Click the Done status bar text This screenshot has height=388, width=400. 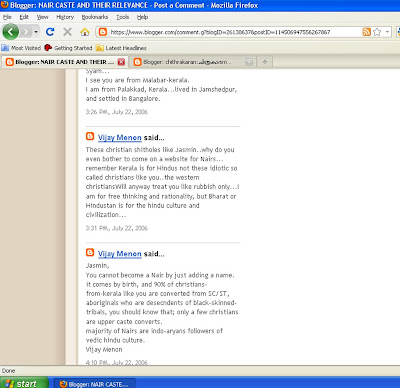click(8, 371)
